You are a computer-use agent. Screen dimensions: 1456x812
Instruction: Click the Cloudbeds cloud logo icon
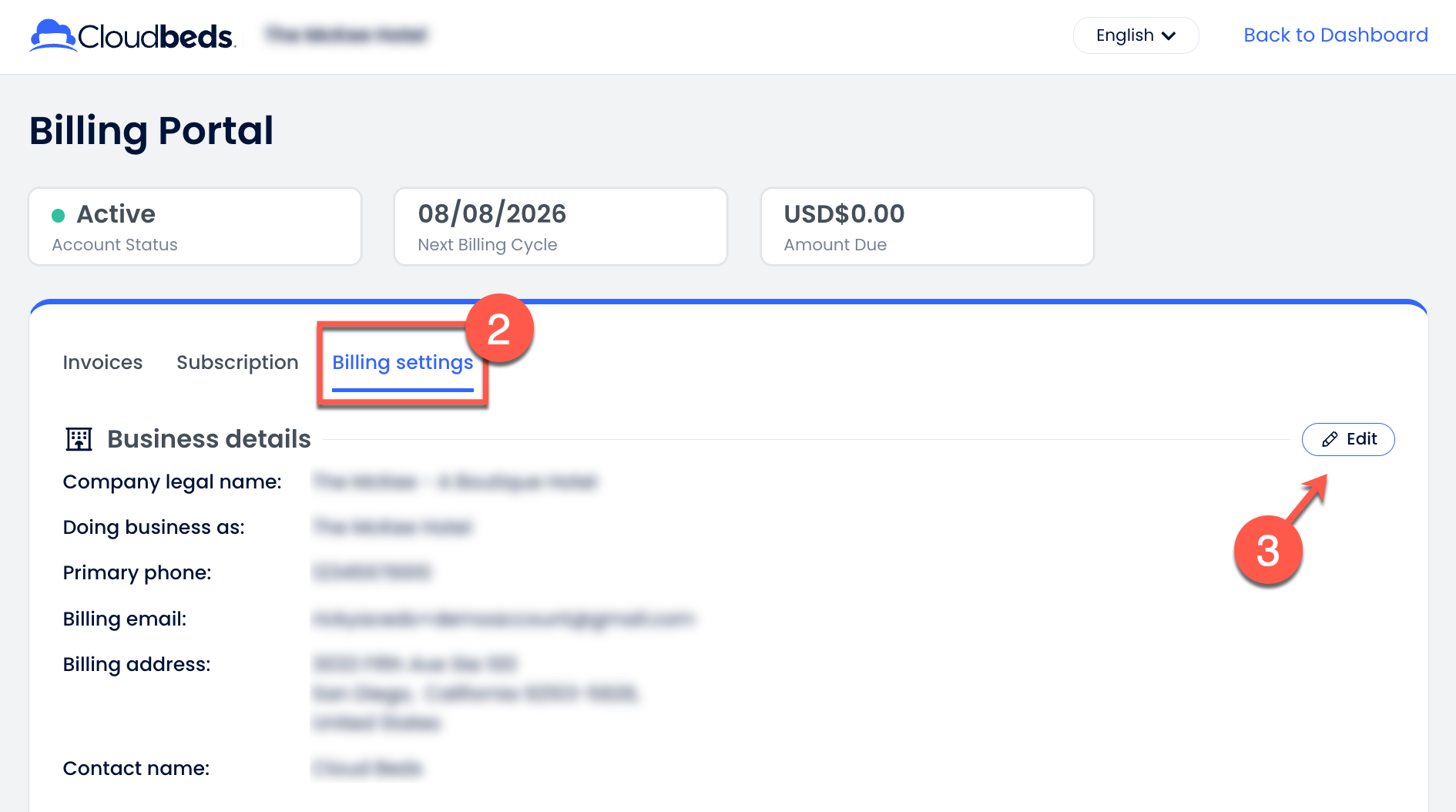click(53, 35)
